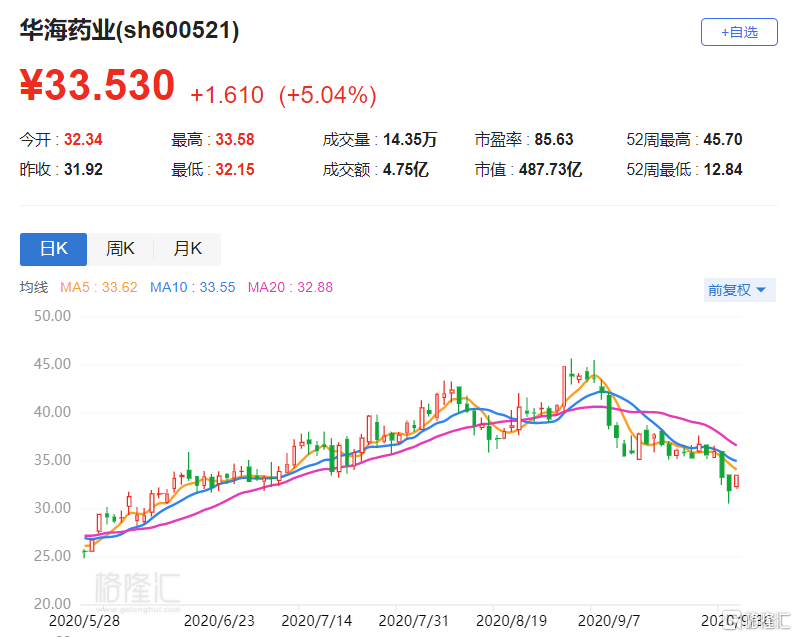Click the stock title 华海药业(sh600521)
Image resolution: width=797 pixels, height=637 pixels.
click(129, 30)
